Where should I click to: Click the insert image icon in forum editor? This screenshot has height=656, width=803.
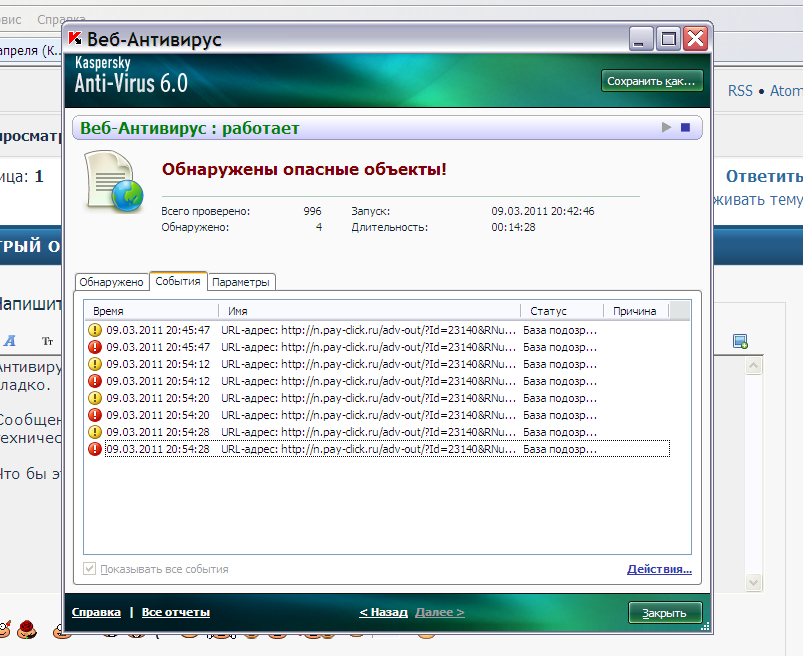741,341
